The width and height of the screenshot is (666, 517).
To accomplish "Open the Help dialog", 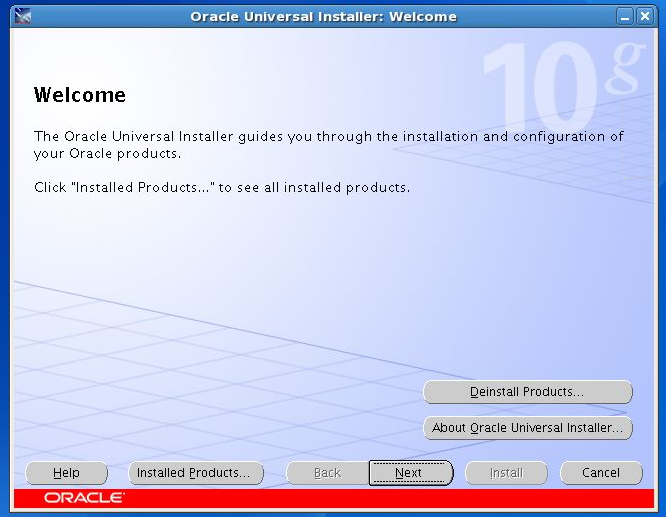I will pyautogui.click(x=66, y=473).
